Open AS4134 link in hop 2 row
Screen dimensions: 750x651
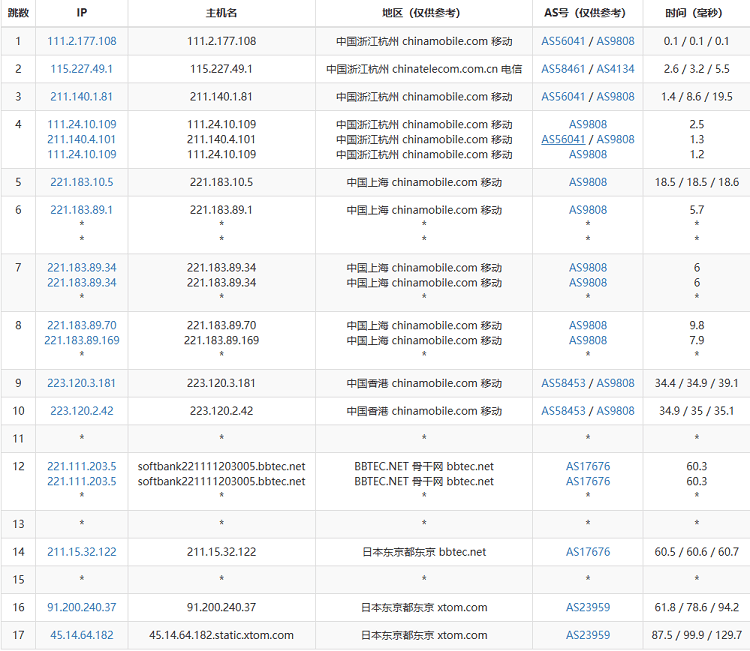[x=615, y=69]
